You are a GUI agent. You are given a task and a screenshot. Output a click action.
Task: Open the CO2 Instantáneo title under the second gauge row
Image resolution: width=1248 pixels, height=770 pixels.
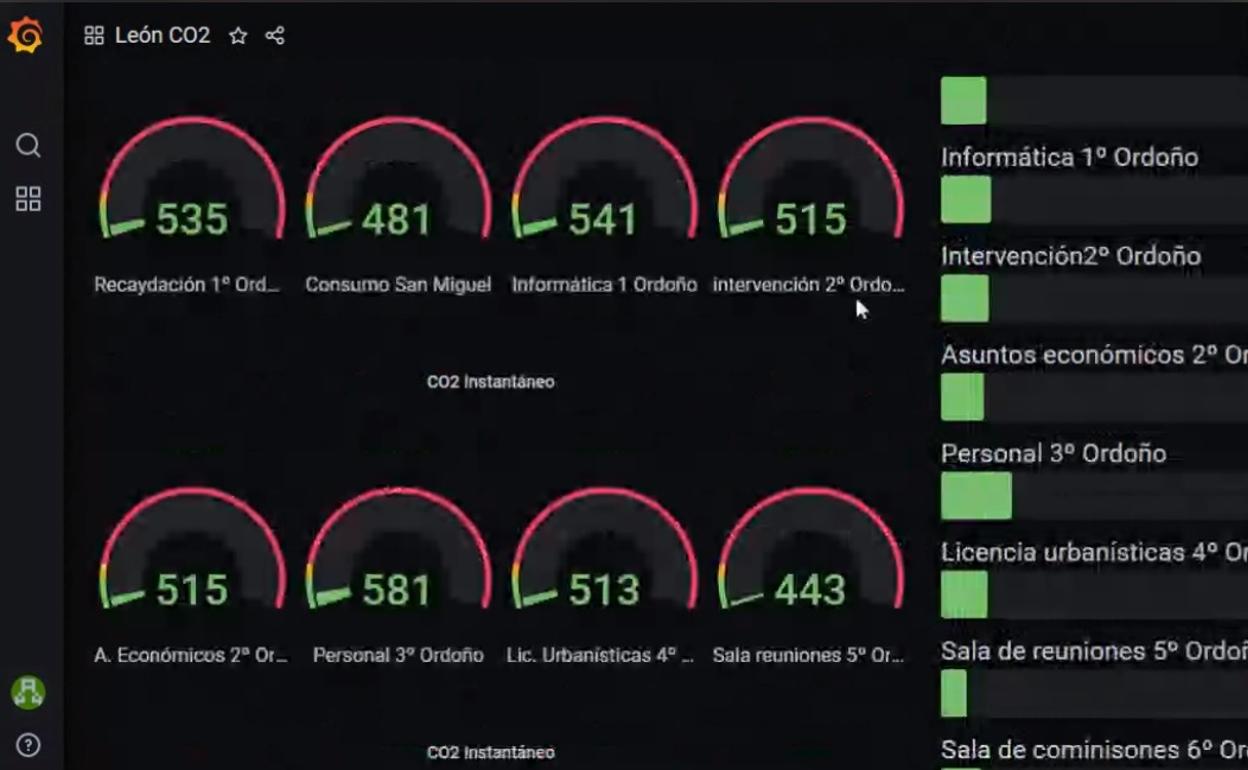490,752
